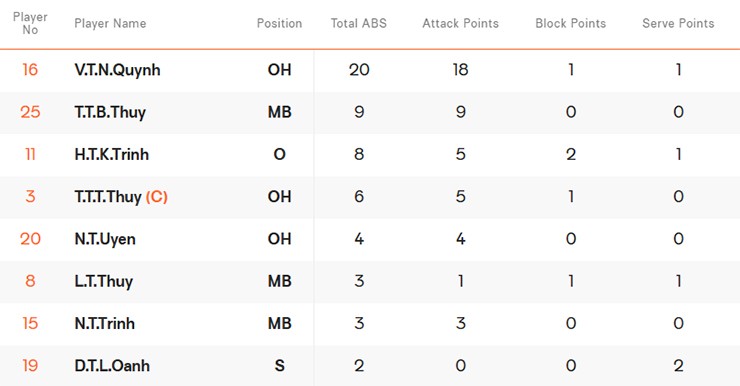Select player T.T.B.Thuy's name

pos(110,112)
